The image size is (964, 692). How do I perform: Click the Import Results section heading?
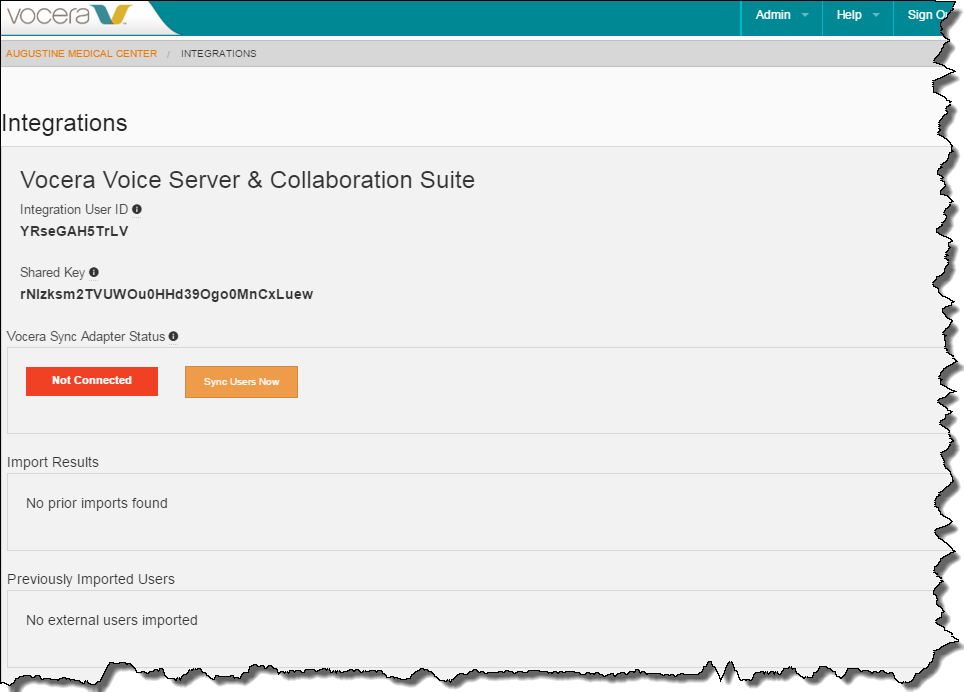tap(52, 462)
